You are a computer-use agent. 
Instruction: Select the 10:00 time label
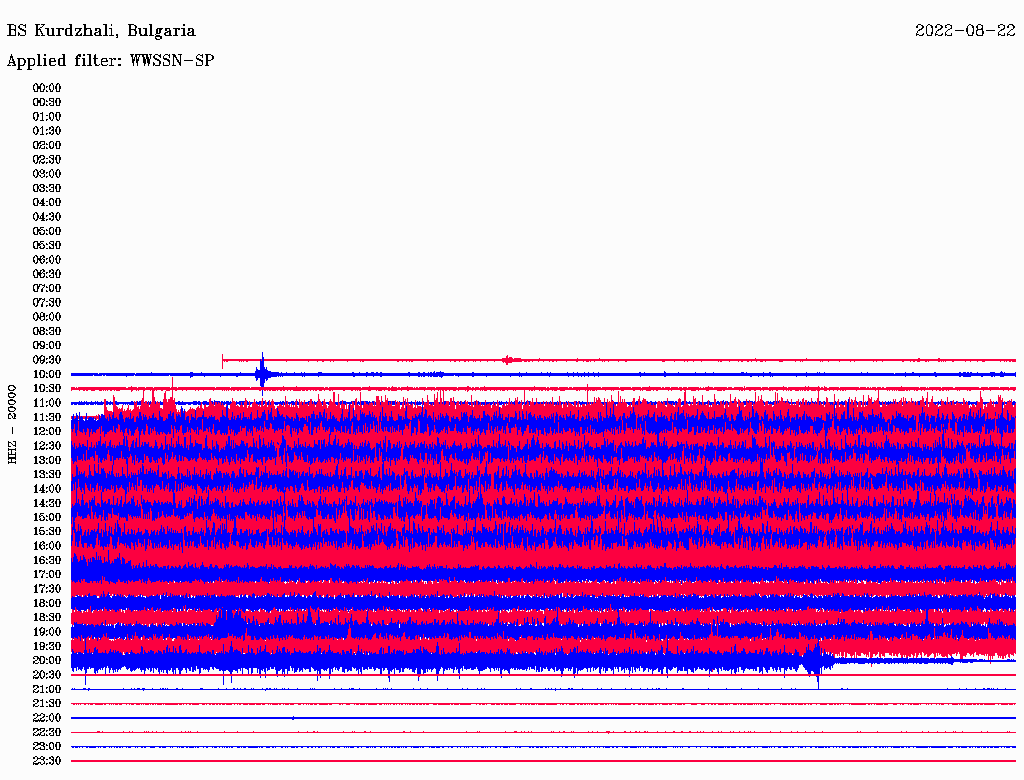[47, 374]
